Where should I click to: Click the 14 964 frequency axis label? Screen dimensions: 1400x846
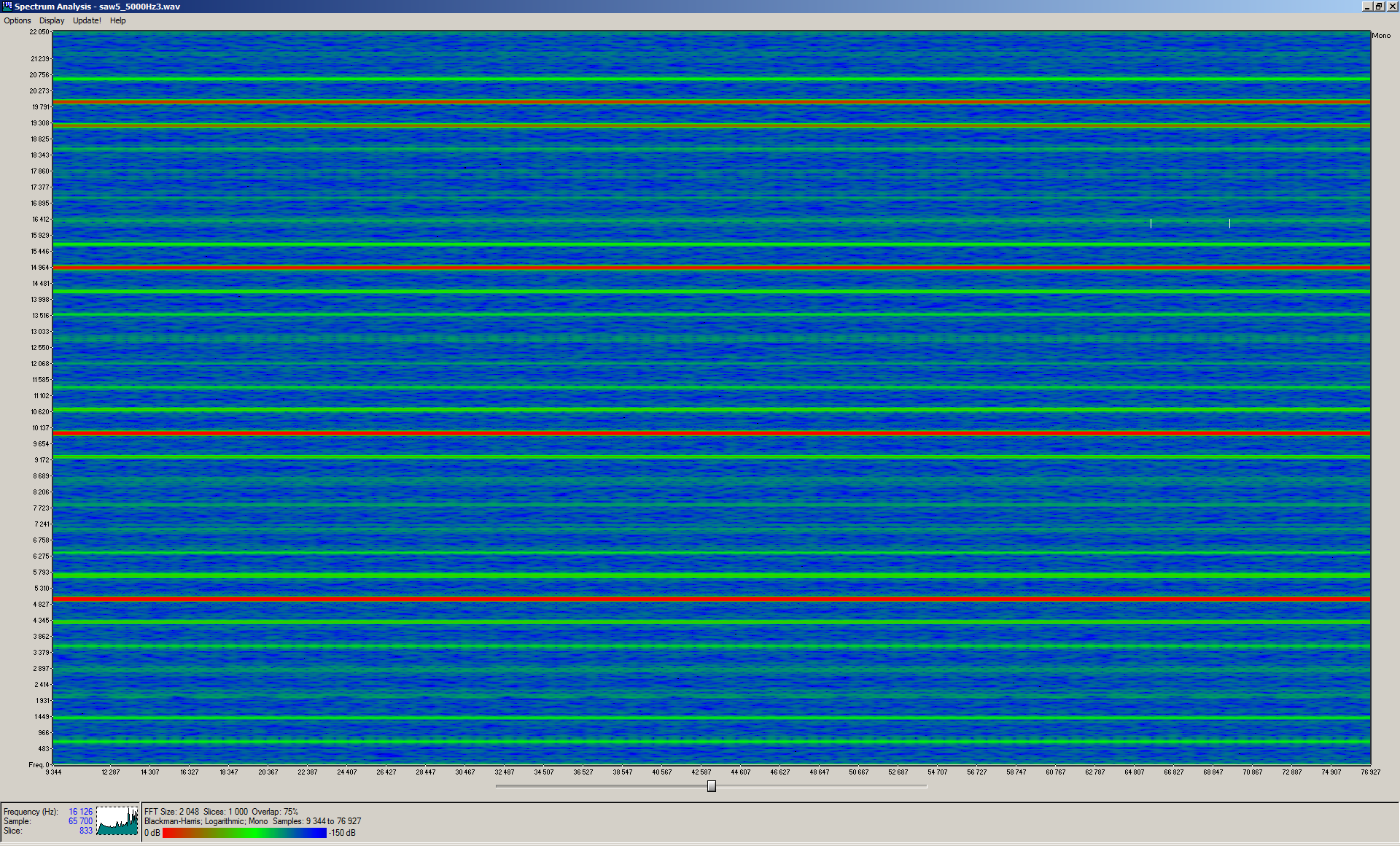click(x=40, y=268)
